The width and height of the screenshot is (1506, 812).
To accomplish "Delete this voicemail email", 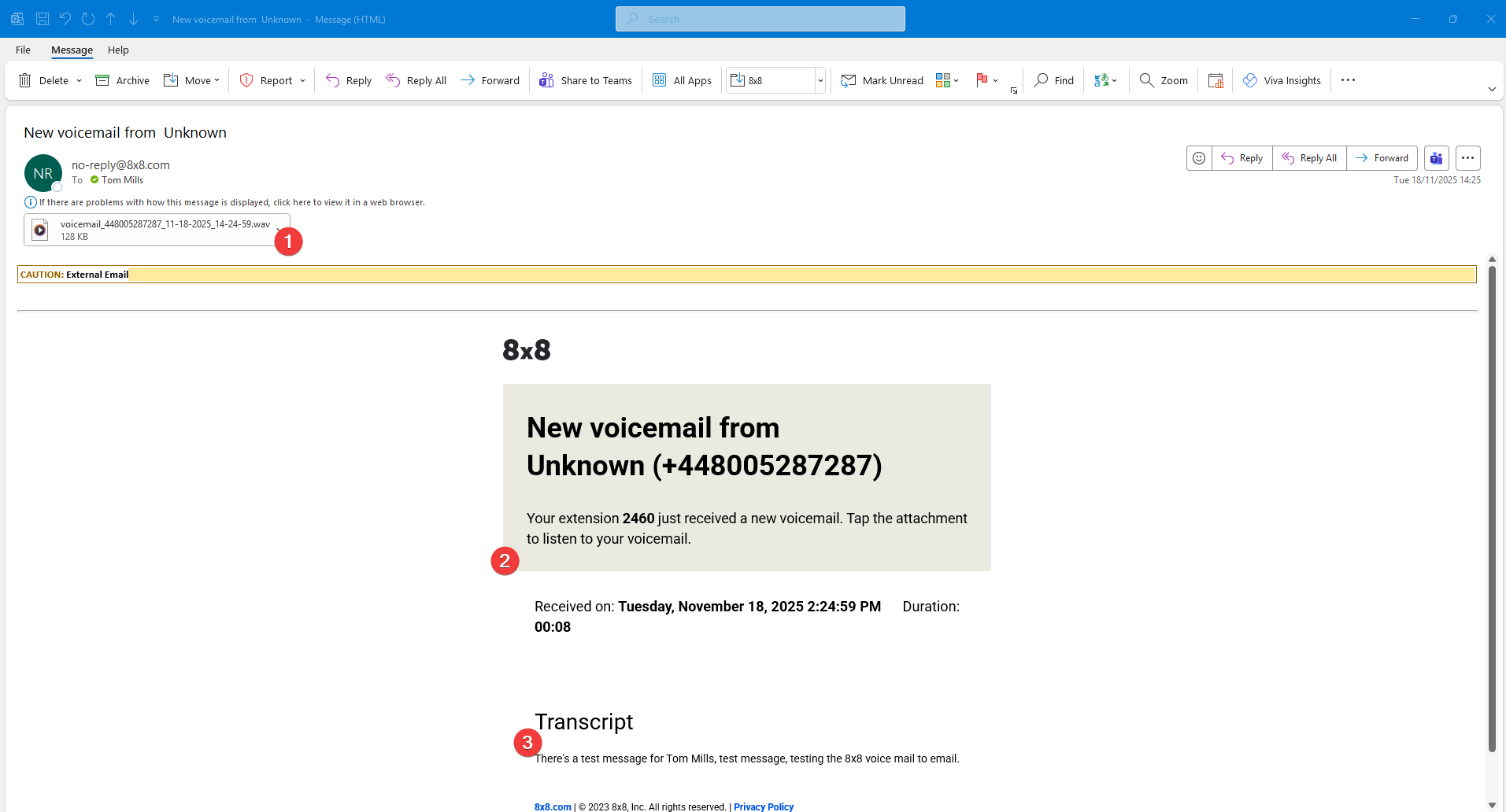I will pyautogui.click(x=43, y=80).
